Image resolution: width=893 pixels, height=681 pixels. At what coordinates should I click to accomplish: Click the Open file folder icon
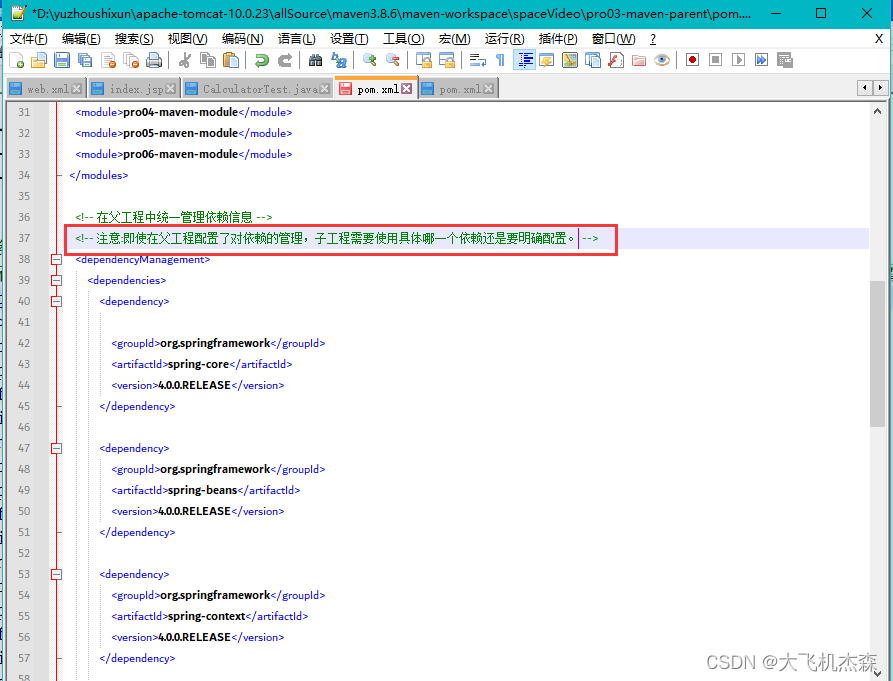point(39,60)
